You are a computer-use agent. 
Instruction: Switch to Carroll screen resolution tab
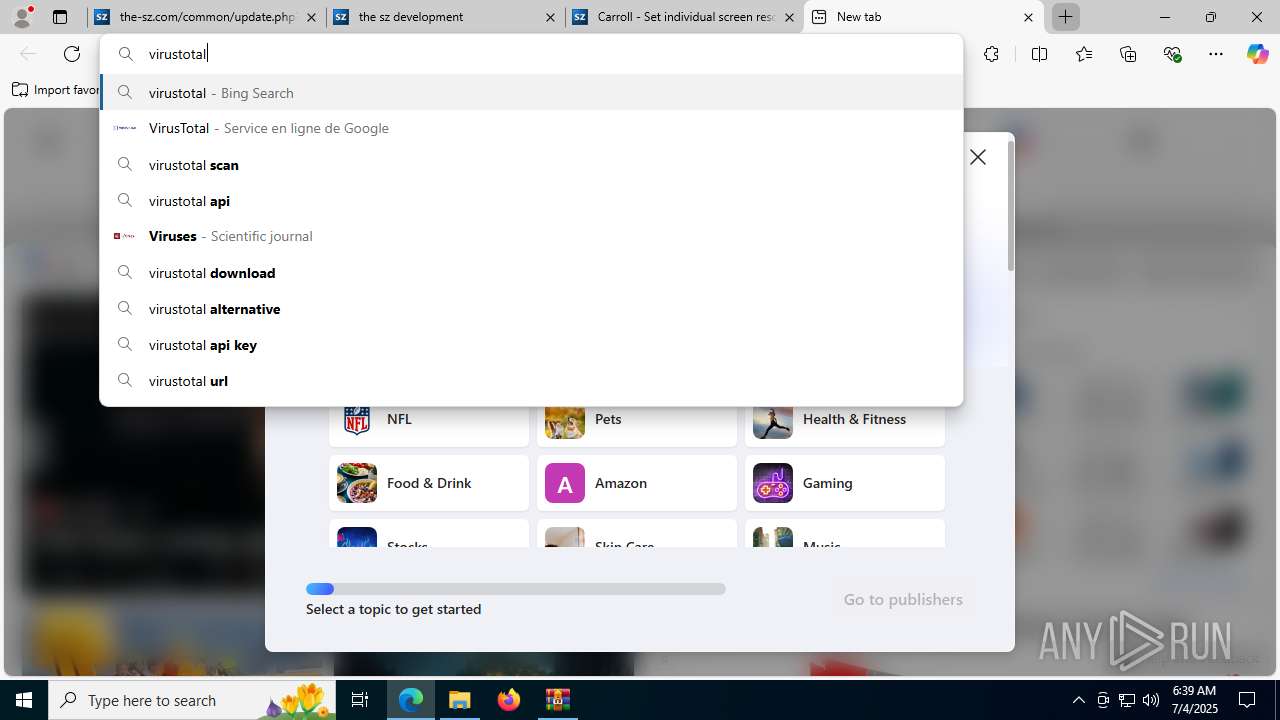685,17
